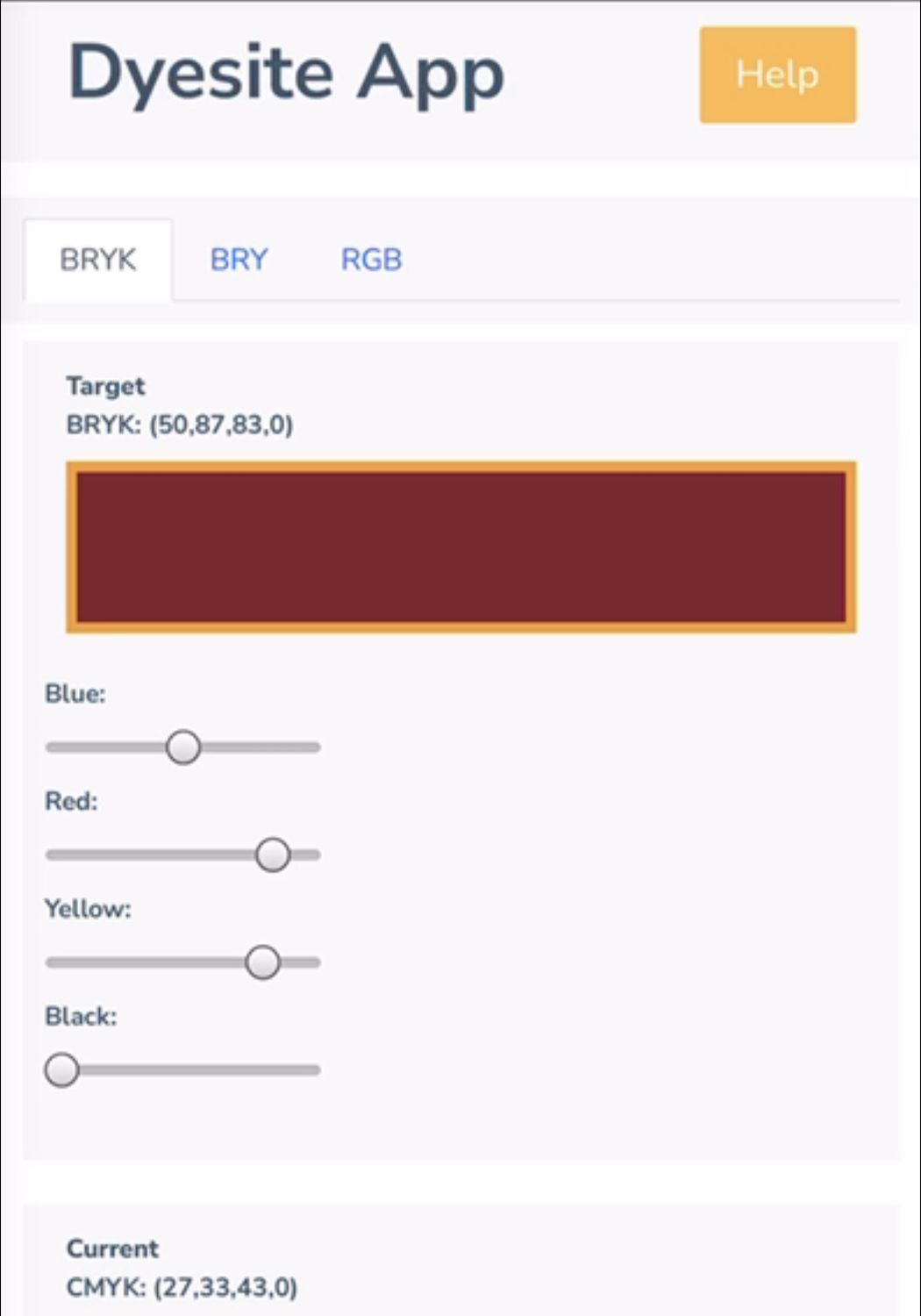The width and height of the screenshot is (921, 1316).
Task: Click the Blue slider label
Action: coord(77,693)
